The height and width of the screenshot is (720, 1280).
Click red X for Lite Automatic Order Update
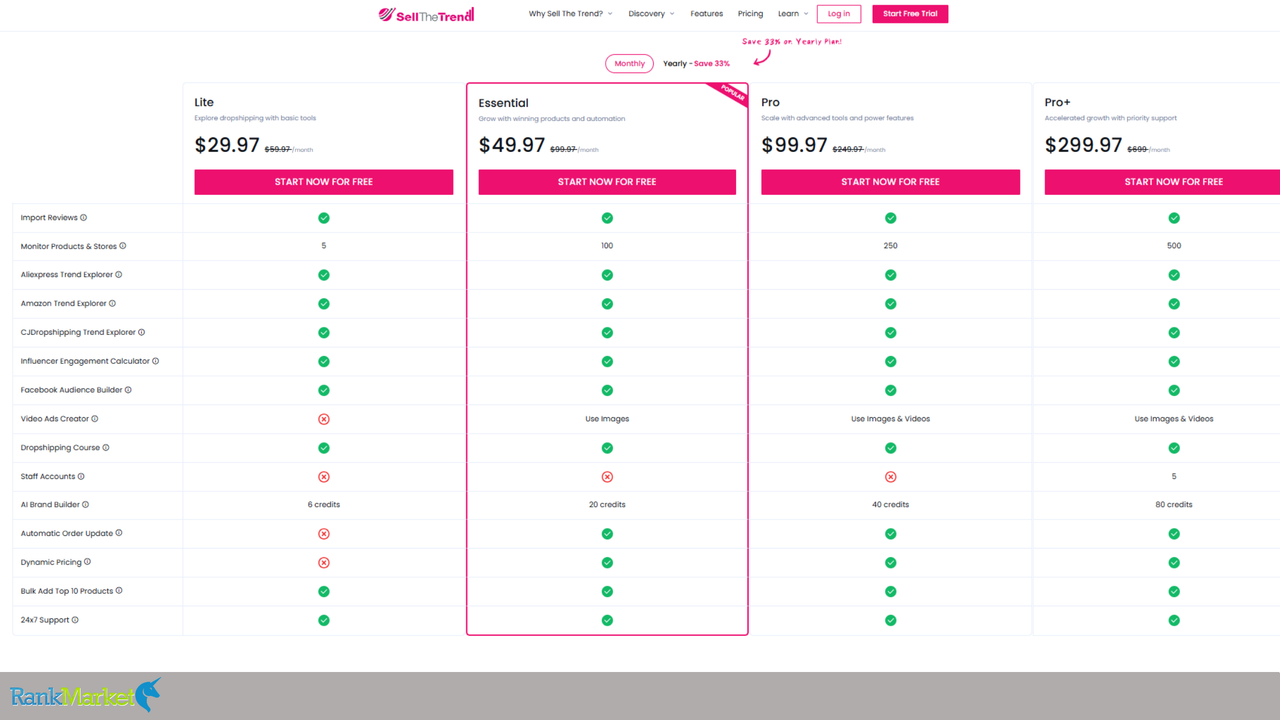pos(324,534)
